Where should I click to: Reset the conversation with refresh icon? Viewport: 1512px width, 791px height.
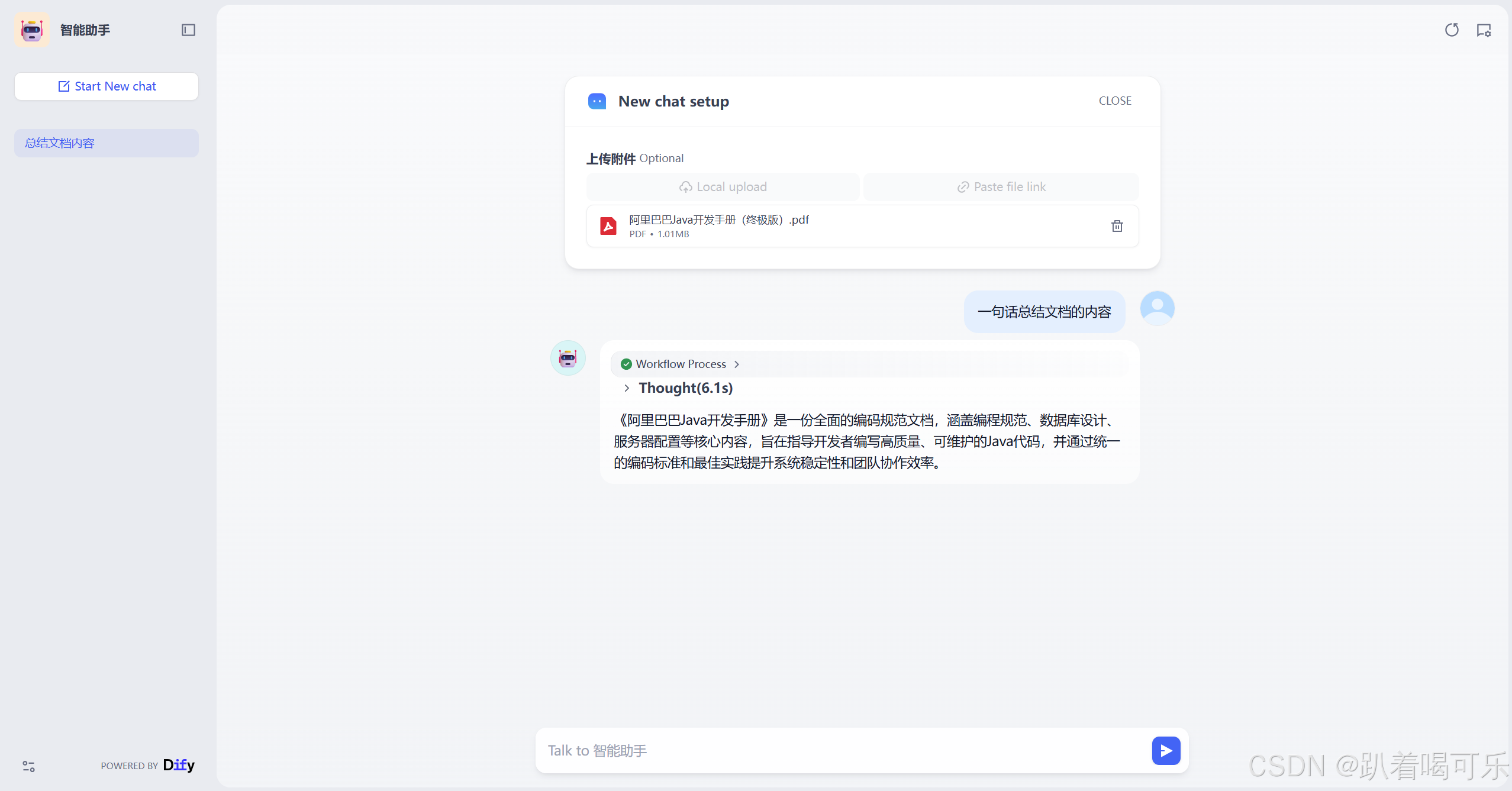(x=1452, y=30)
